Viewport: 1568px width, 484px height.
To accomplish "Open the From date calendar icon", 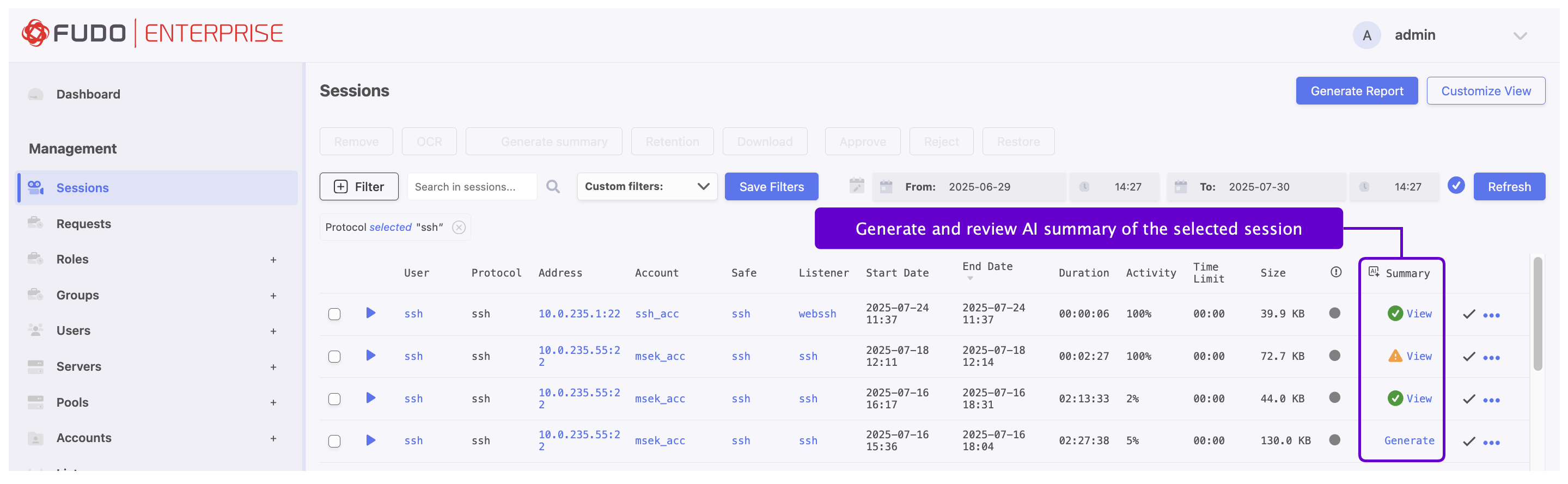I will click(886, 187).
